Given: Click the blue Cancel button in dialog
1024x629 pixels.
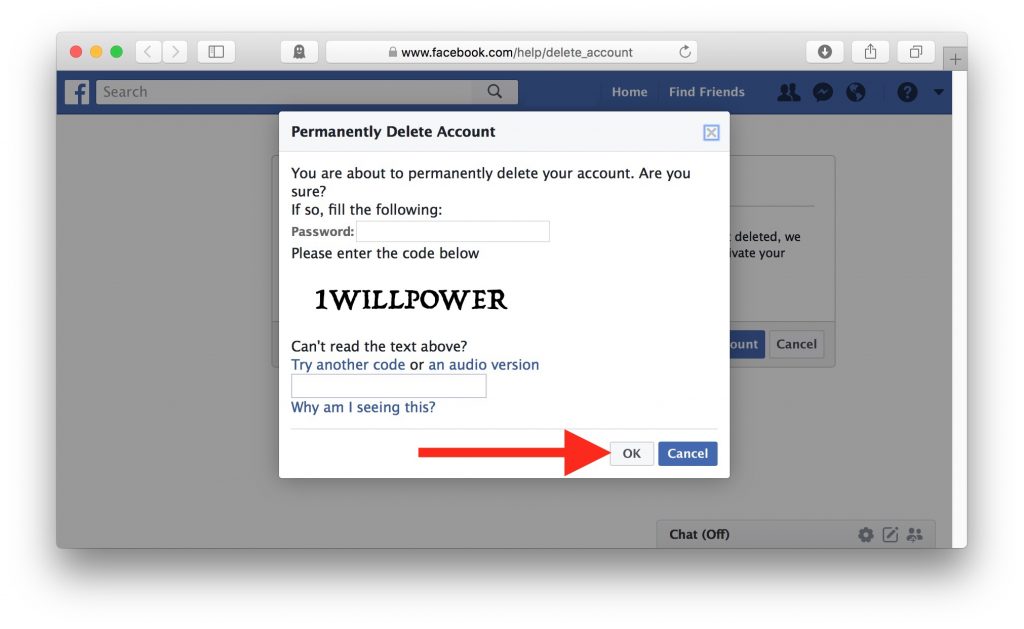Looking at the screenshot, I should click(688, 453).
